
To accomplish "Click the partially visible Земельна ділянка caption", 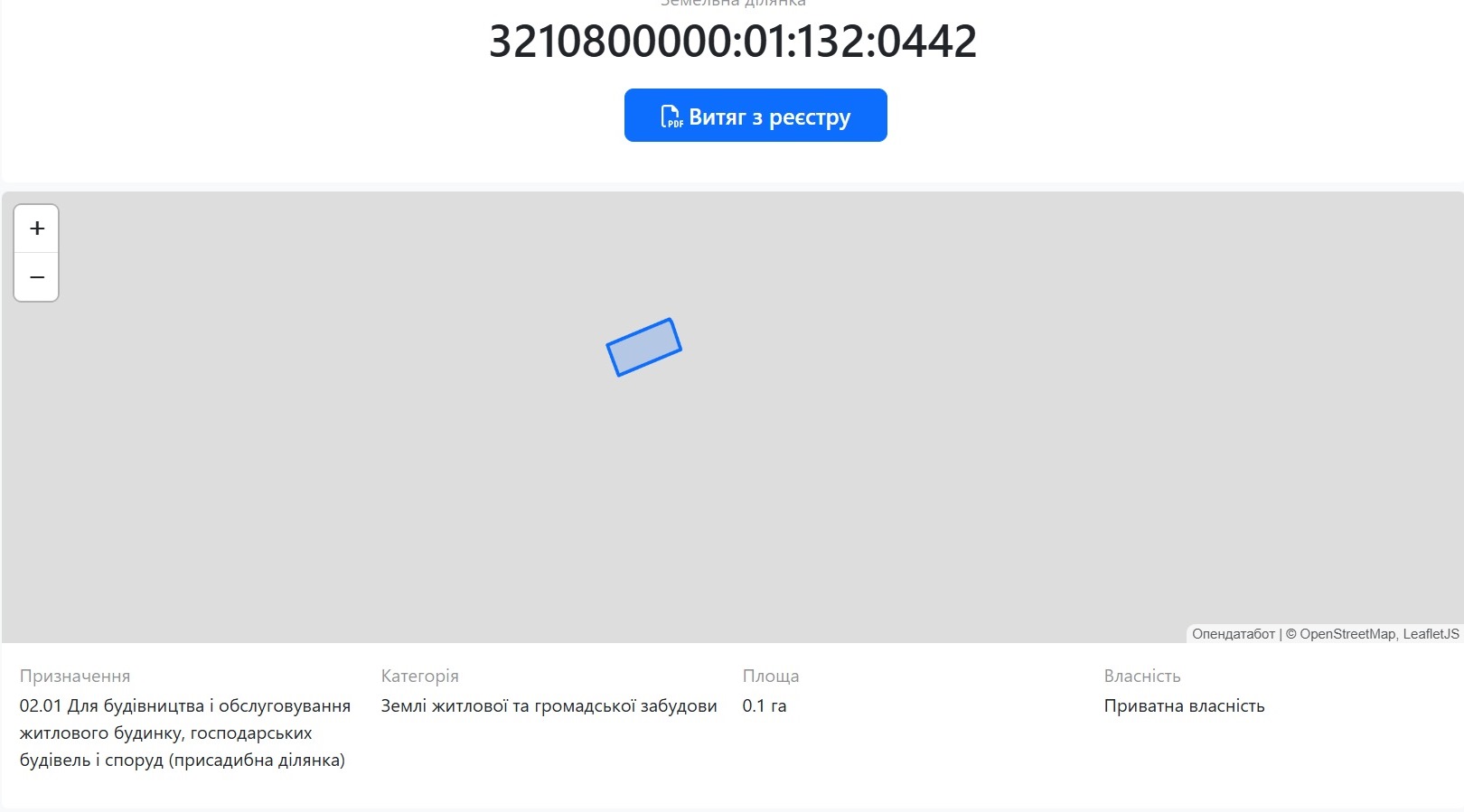I will [x=733, y=3].
